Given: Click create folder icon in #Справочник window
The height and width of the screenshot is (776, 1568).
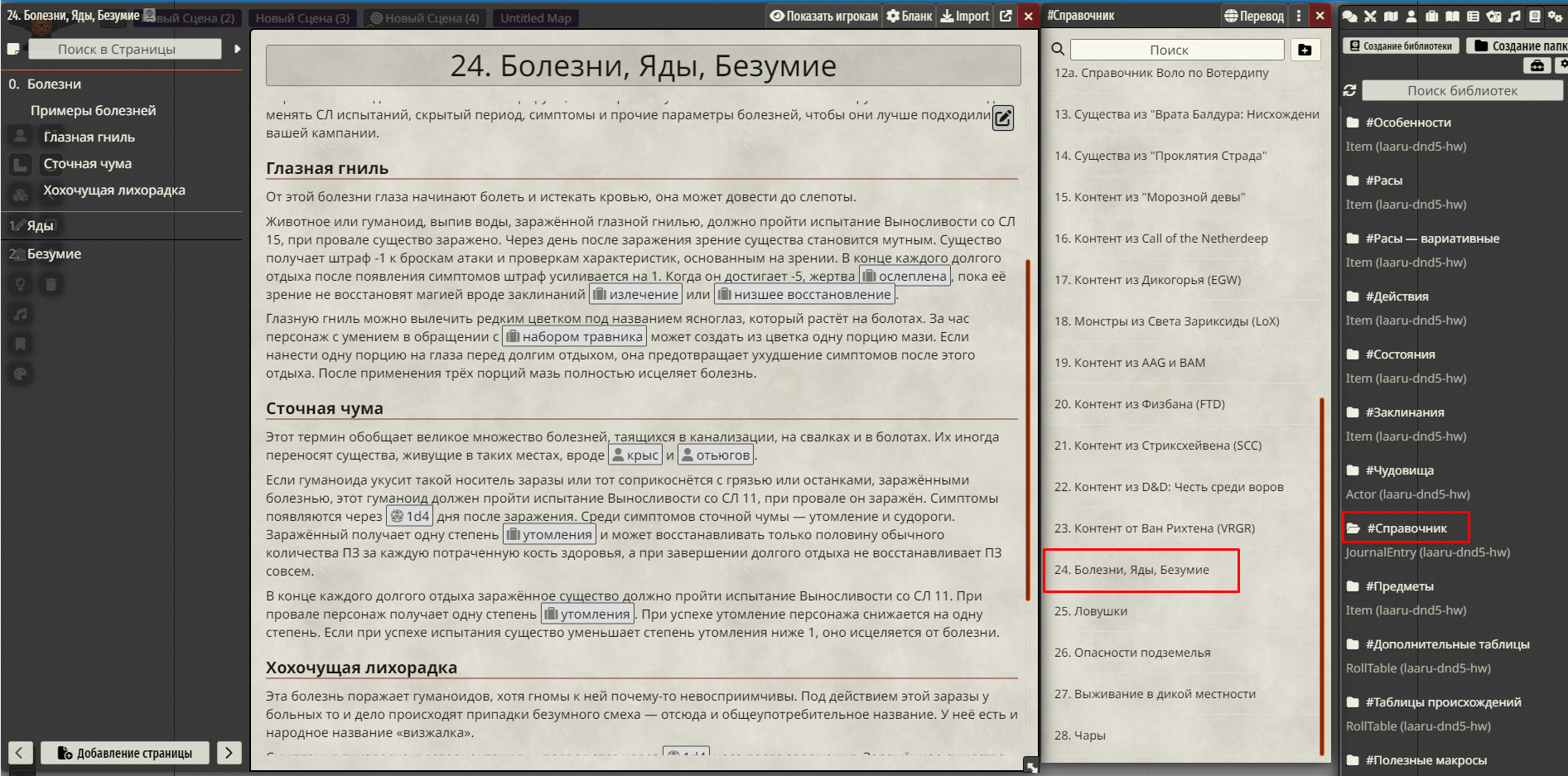Looking at the screenshot, I should [x=1305, y=50].
